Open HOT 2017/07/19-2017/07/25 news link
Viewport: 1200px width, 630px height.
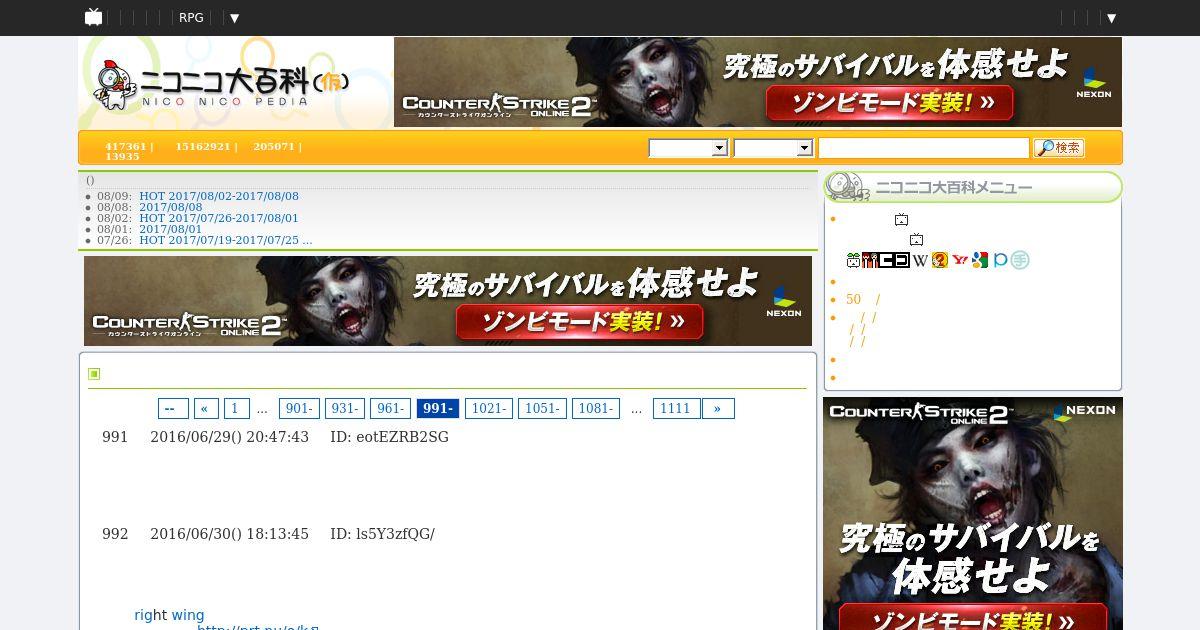point(226,240)
